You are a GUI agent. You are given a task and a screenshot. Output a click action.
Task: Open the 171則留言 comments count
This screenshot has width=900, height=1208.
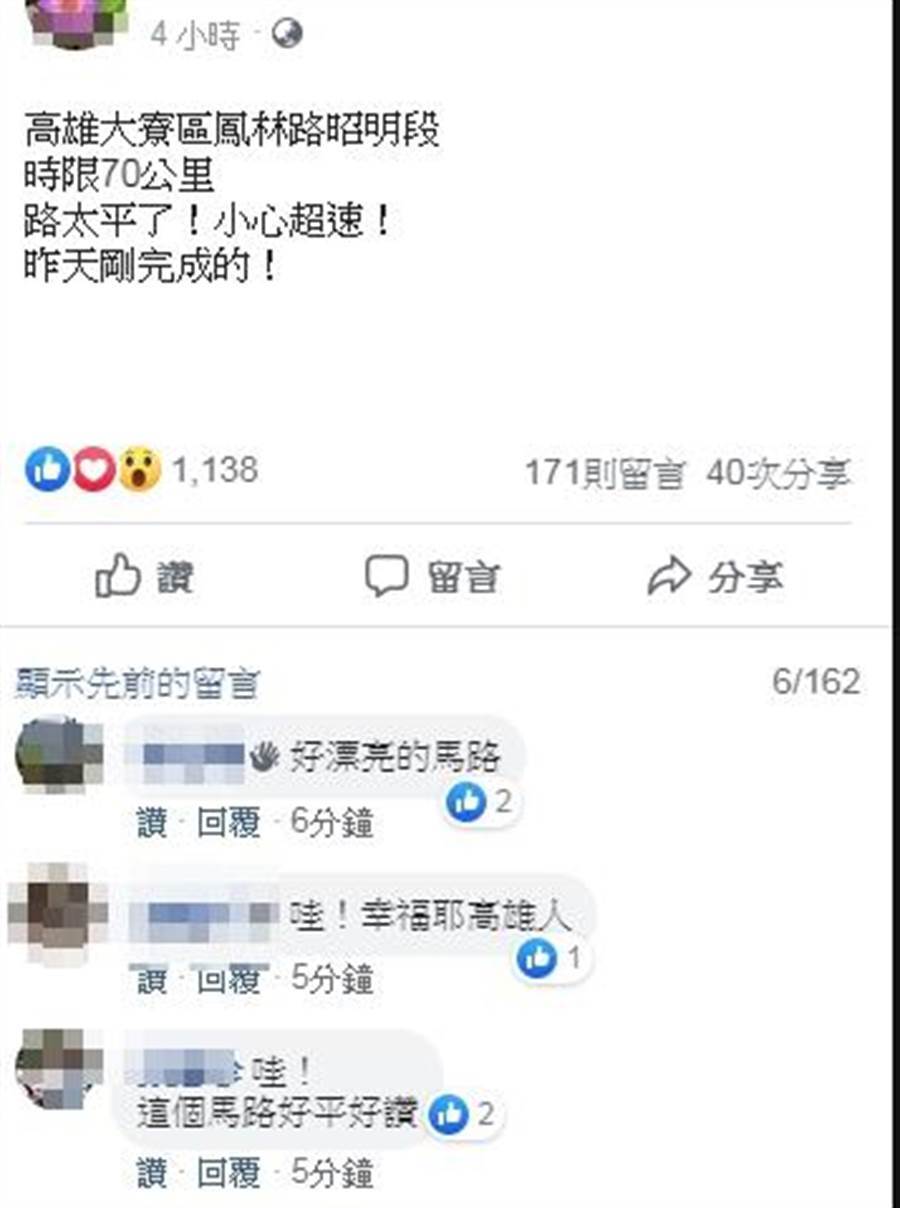606,472
